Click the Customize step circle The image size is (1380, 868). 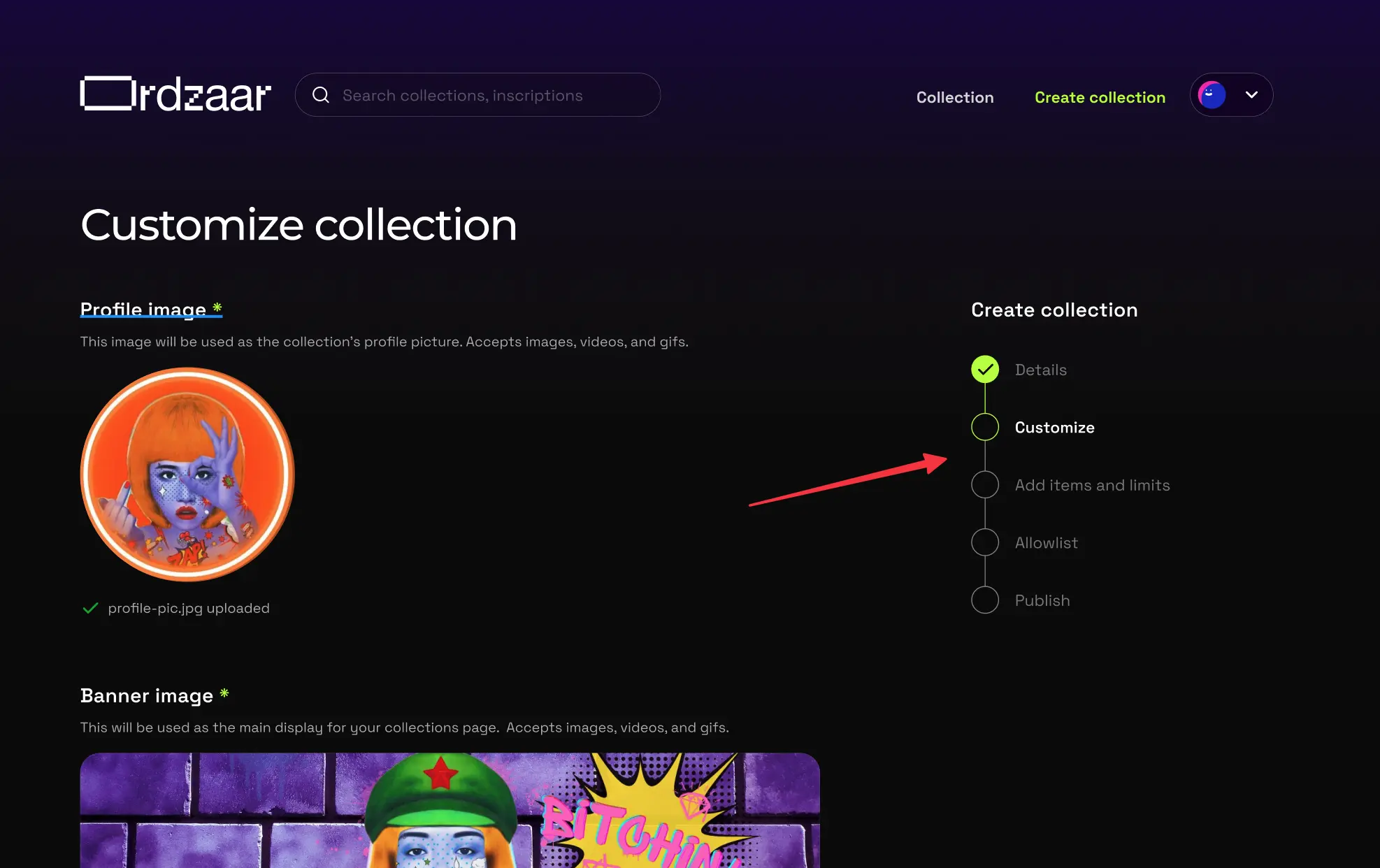click(985, 427)
